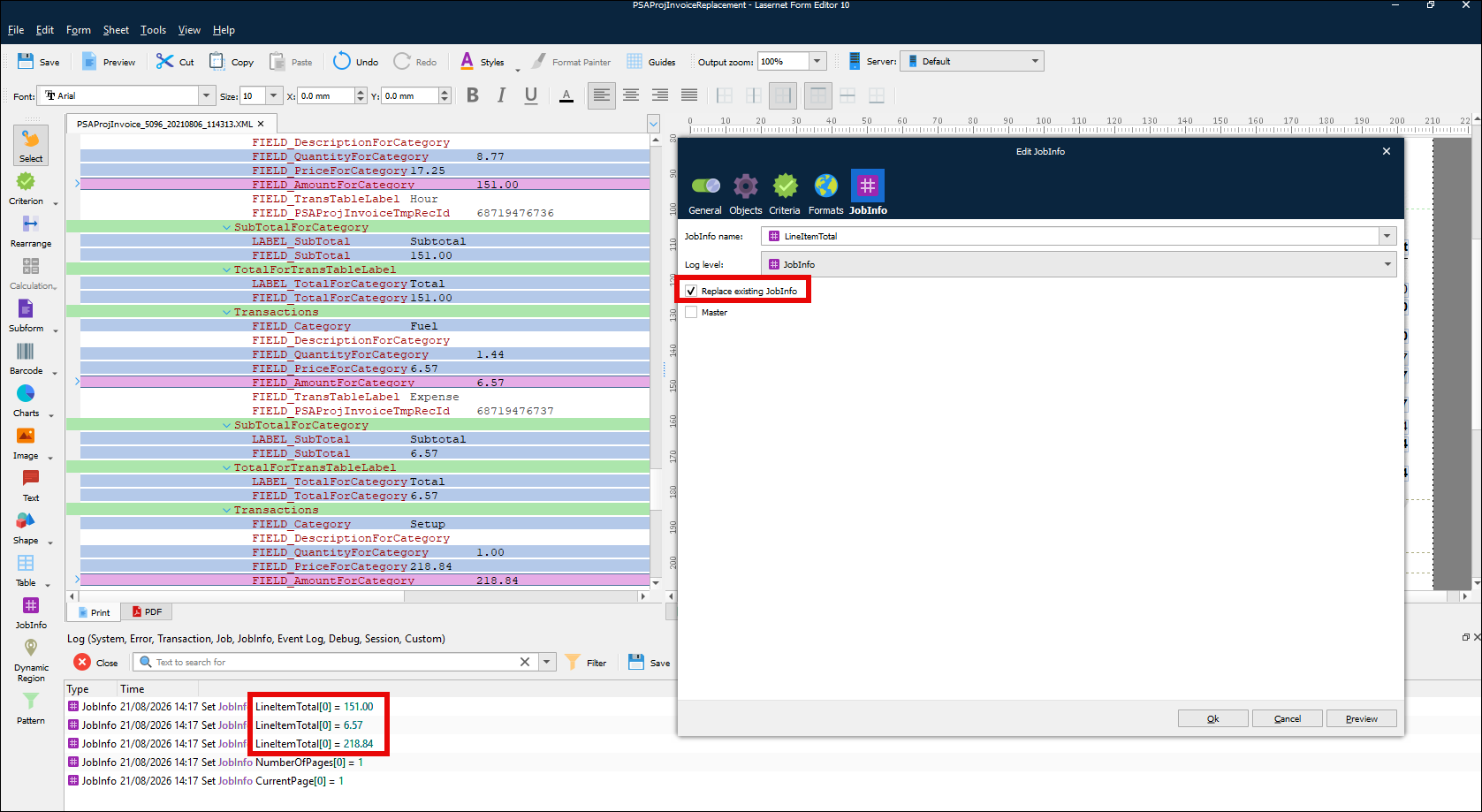Open Preview from the toolbar
The image size is (1482, 812).
(109, 62)
